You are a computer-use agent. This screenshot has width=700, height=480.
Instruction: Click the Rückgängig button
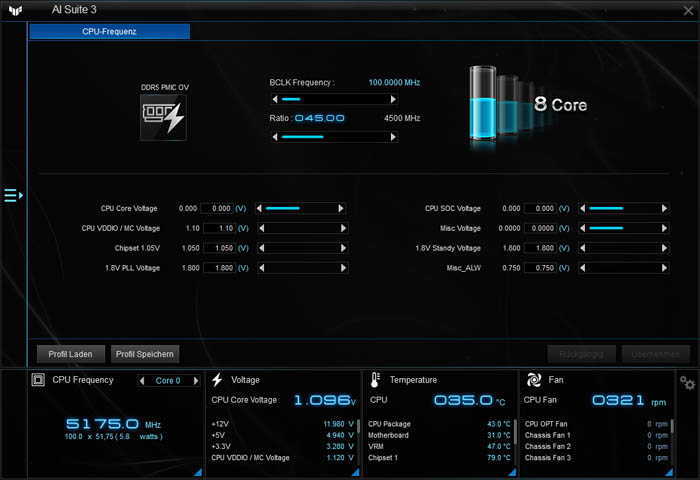[582, 354]
